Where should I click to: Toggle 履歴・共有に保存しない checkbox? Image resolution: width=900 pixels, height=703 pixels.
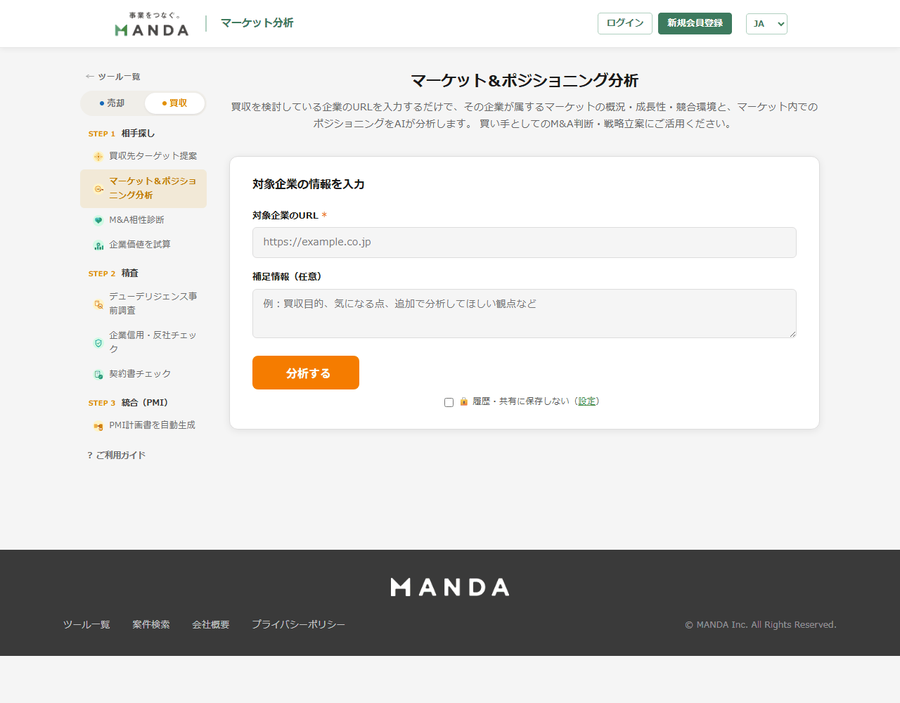[449, 402]
